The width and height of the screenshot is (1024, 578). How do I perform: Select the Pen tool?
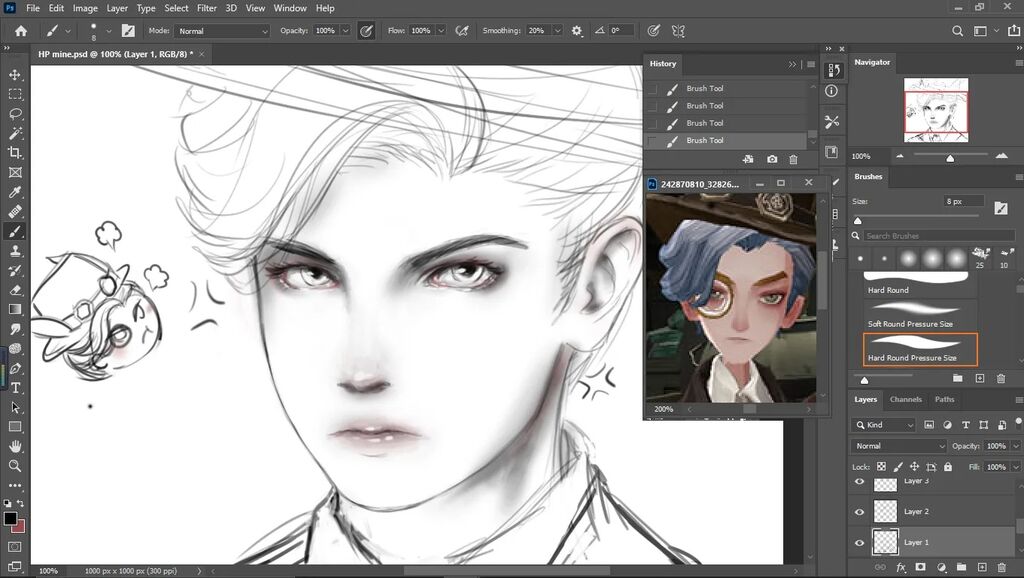click(x=15, y=368)
